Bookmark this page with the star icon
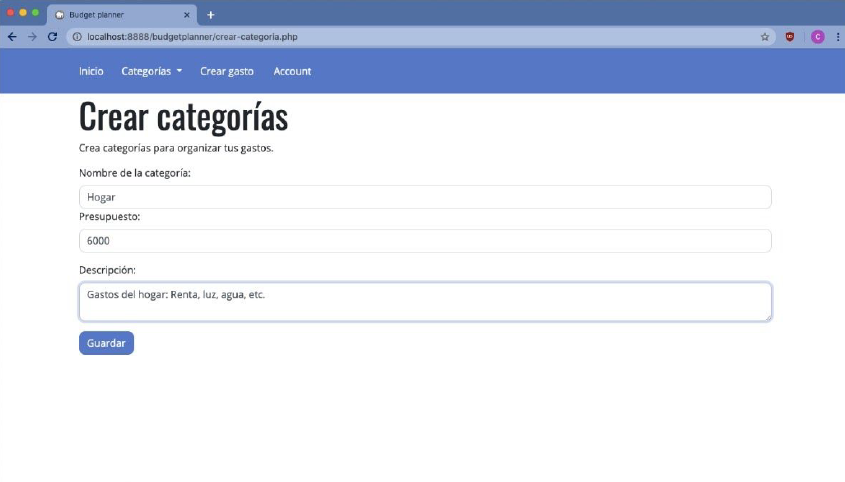845x482 pixels. click(x=765, y=37)
